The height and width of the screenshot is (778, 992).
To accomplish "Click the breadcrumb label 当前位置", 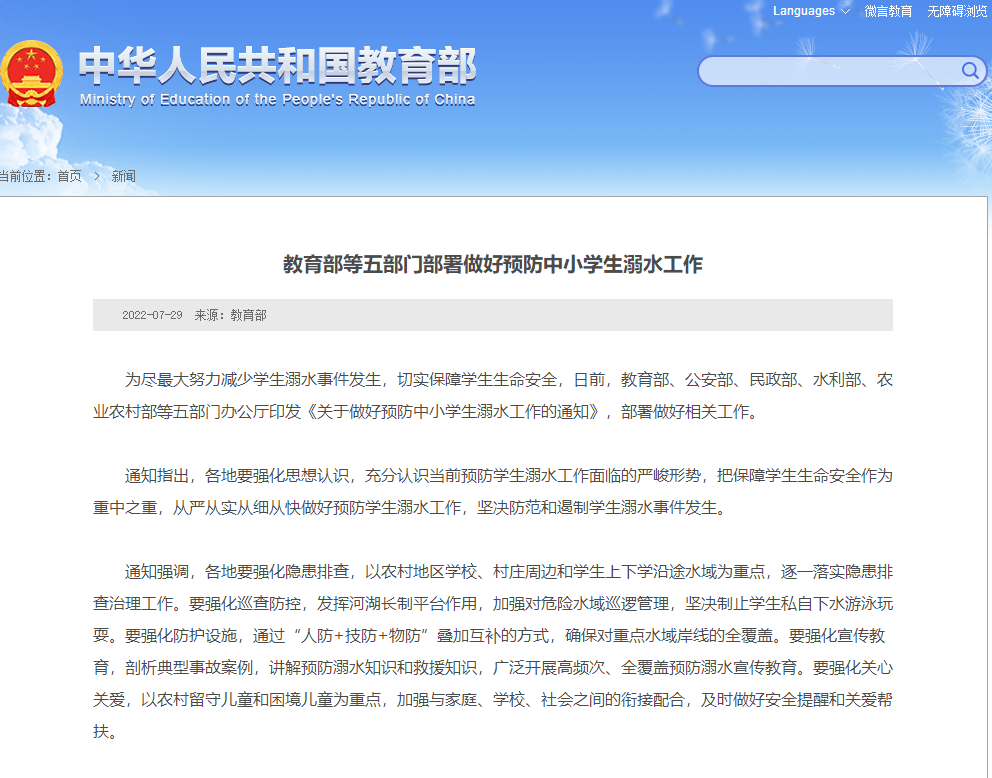I will (x=25, y=176).
